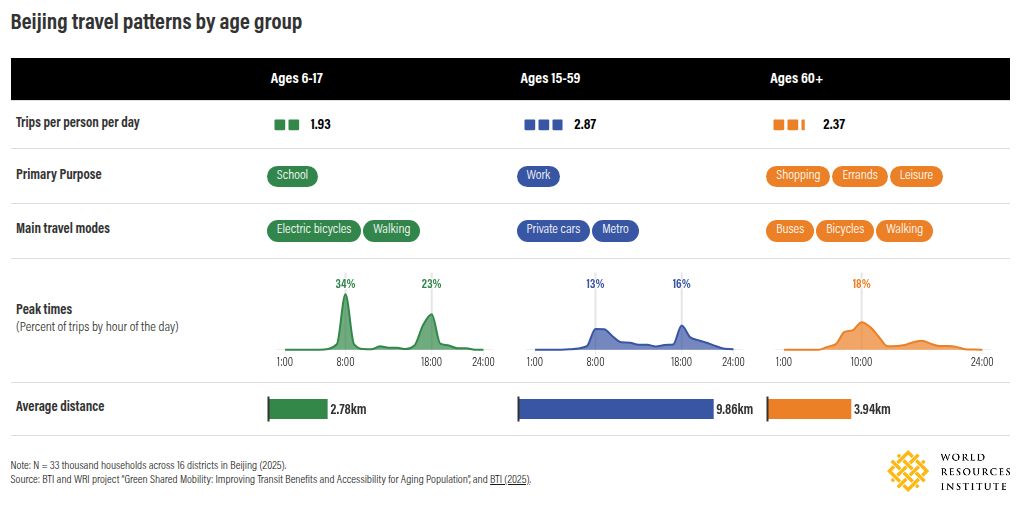Click the orange Walking mode tag

coord(904,230)
